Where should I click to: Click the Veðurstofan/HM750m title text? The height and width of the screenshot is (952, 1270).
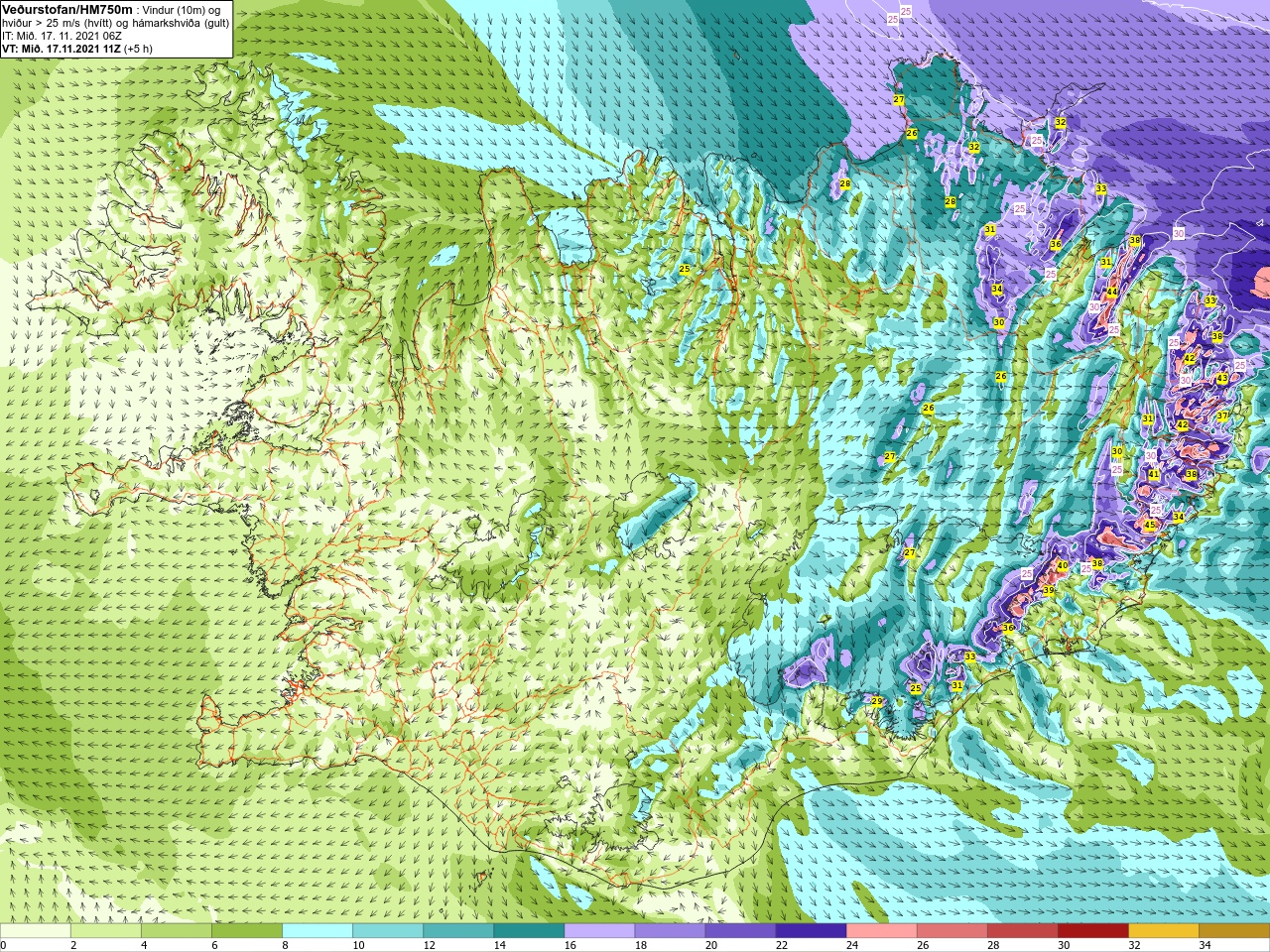(x=66, y=9)
